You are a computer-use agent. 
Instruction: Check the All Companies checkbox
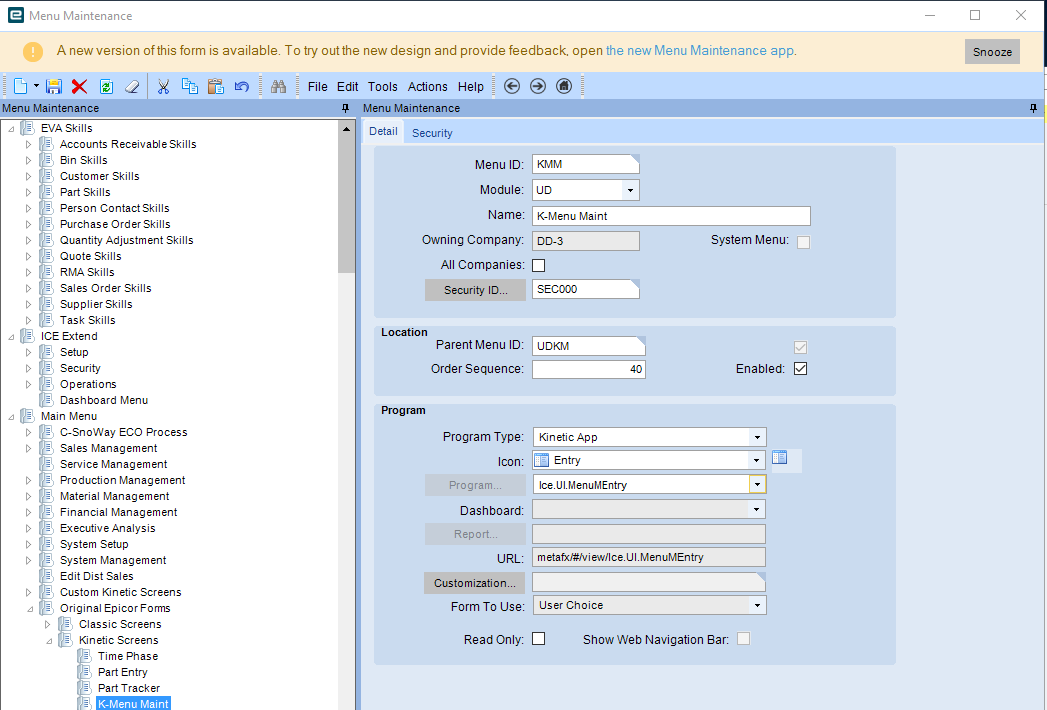(539, 265)
